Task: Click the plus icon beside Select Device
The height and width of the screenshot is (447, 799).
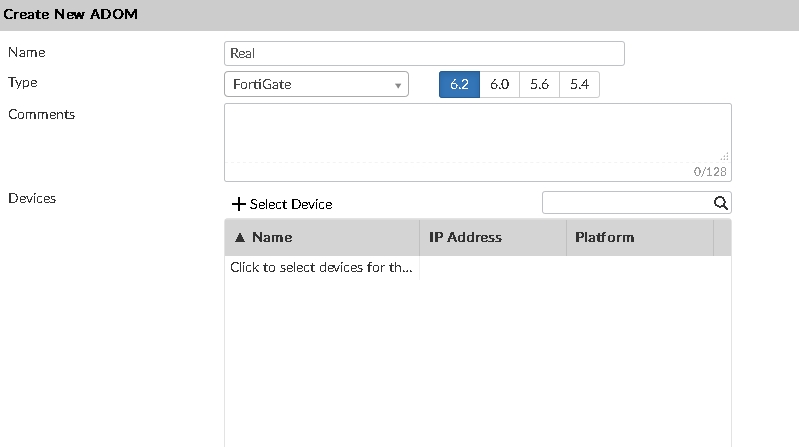Action: (x=238, y=204)
